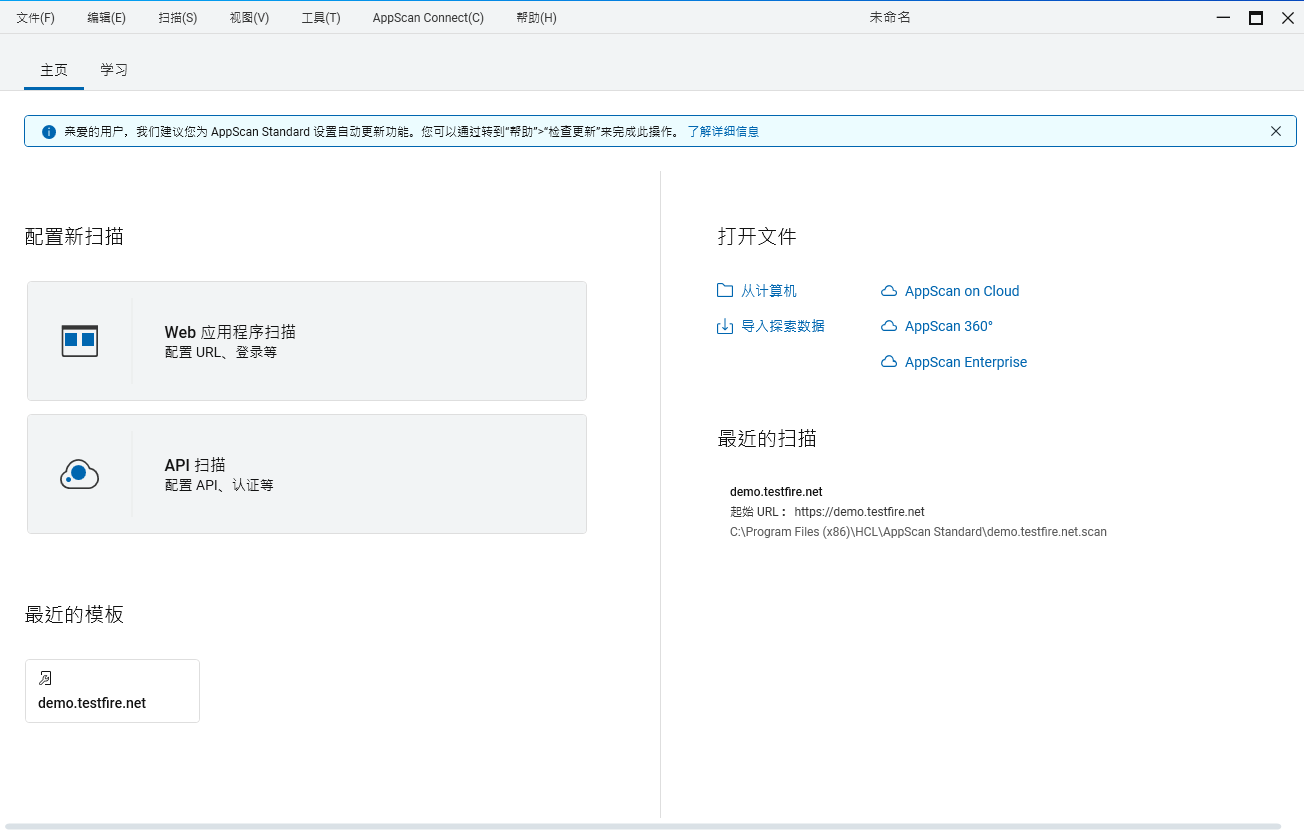Open AppScan on Cloud link
The image size is (1304, 835).
tap(962, 291)
